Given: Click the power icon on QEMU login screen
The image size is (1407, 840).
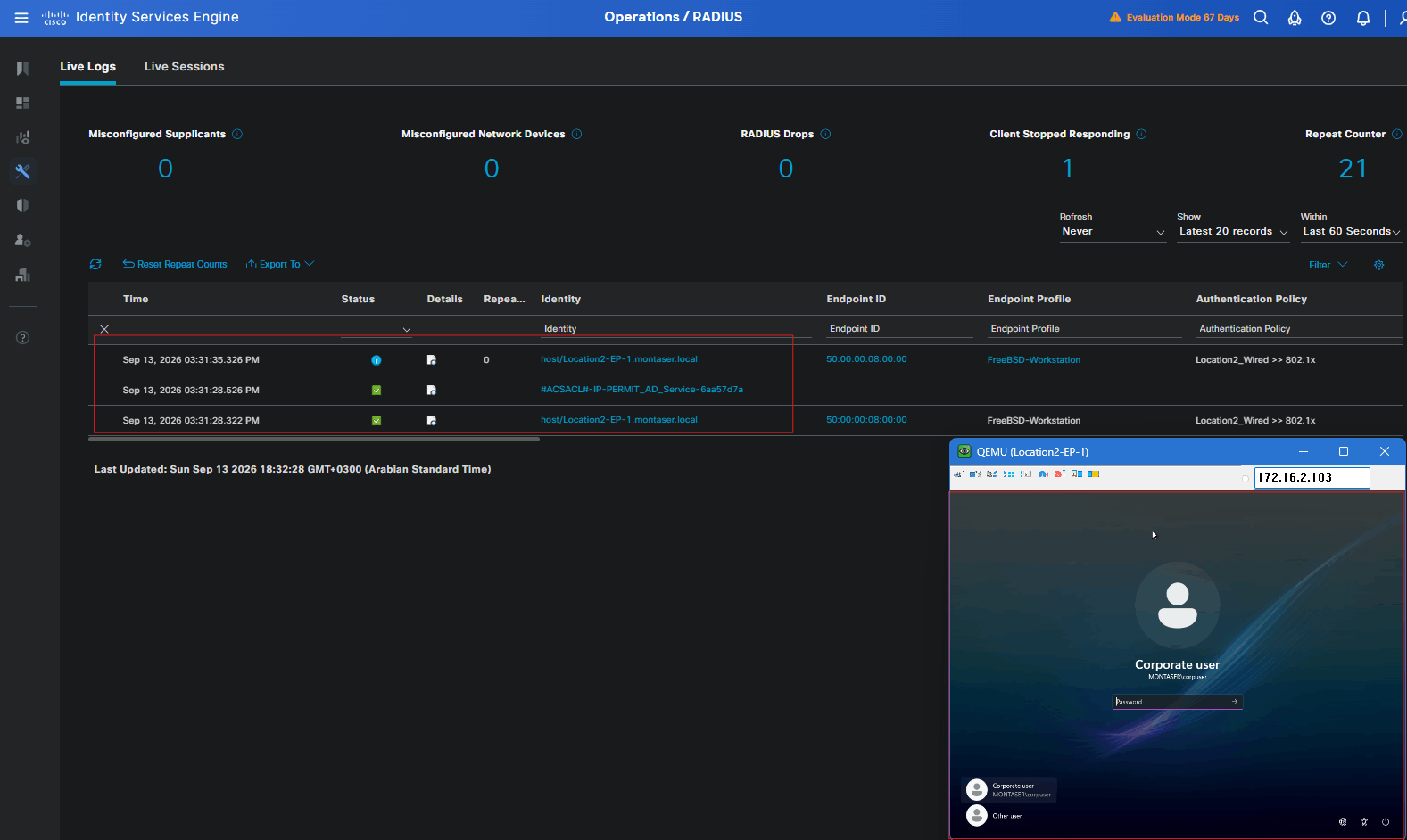Looking at the screenshot, I should (1386, 822).
